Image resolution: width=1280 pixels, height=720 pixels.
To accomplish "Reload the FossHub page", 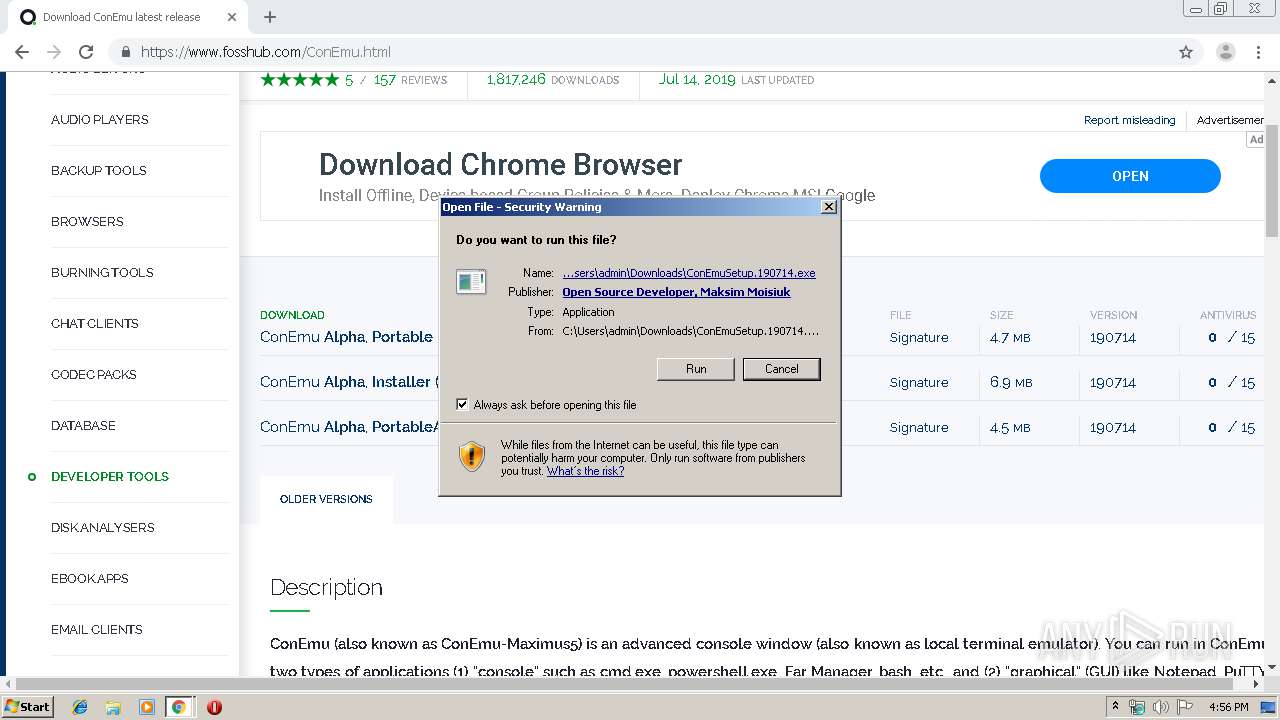I will [86, 52].
